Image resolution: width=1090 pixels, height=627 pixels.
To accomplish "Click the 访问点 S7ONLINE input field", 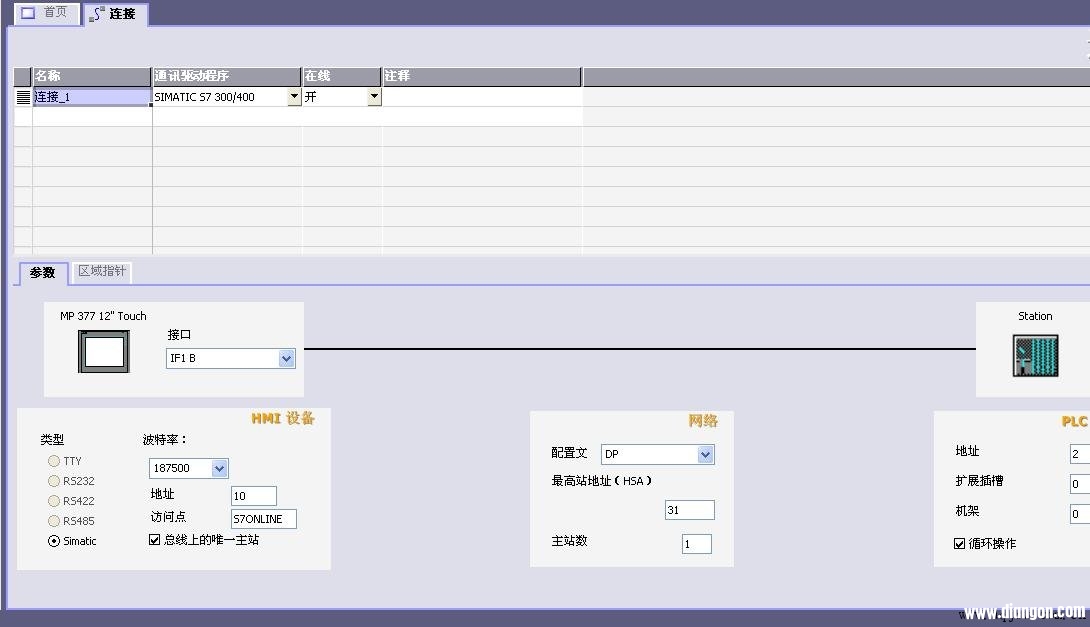I will pos(263,519).
